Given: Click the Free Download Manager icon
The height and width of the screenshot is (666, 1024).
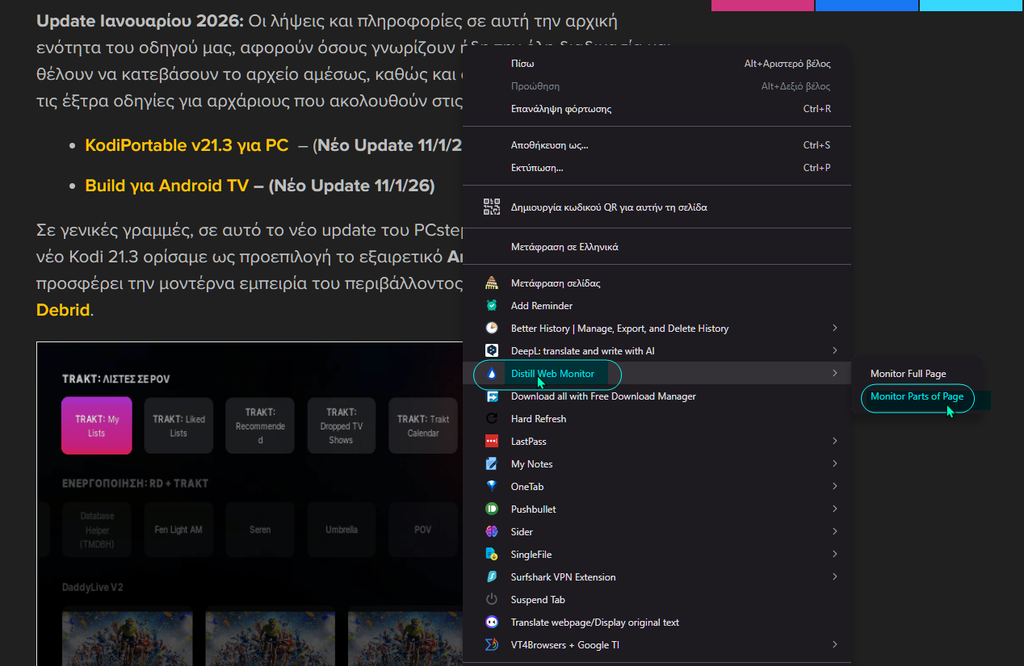Looking at the screenshot, I should coord(492,396).
